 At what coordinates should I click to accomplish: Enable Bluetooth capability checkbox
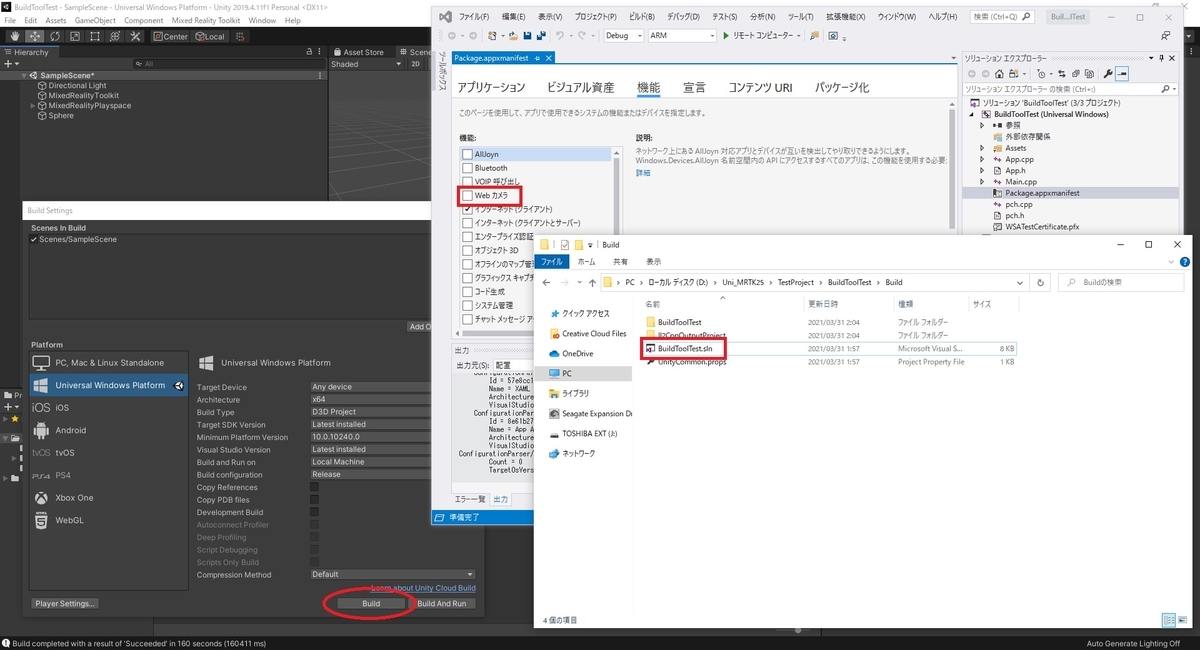(x=467, y=168)
